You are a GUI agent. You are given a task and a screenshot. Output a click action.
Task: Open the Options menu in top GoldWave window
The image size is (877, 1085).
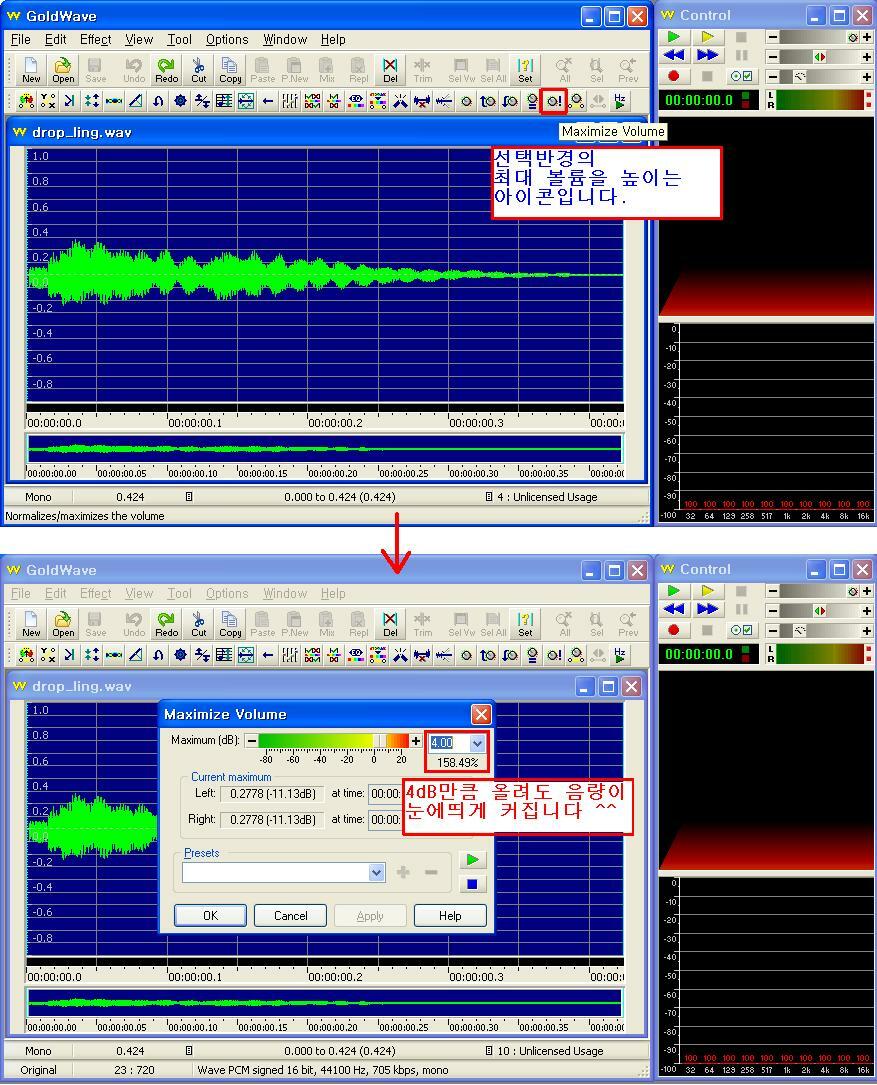[227, 39]
